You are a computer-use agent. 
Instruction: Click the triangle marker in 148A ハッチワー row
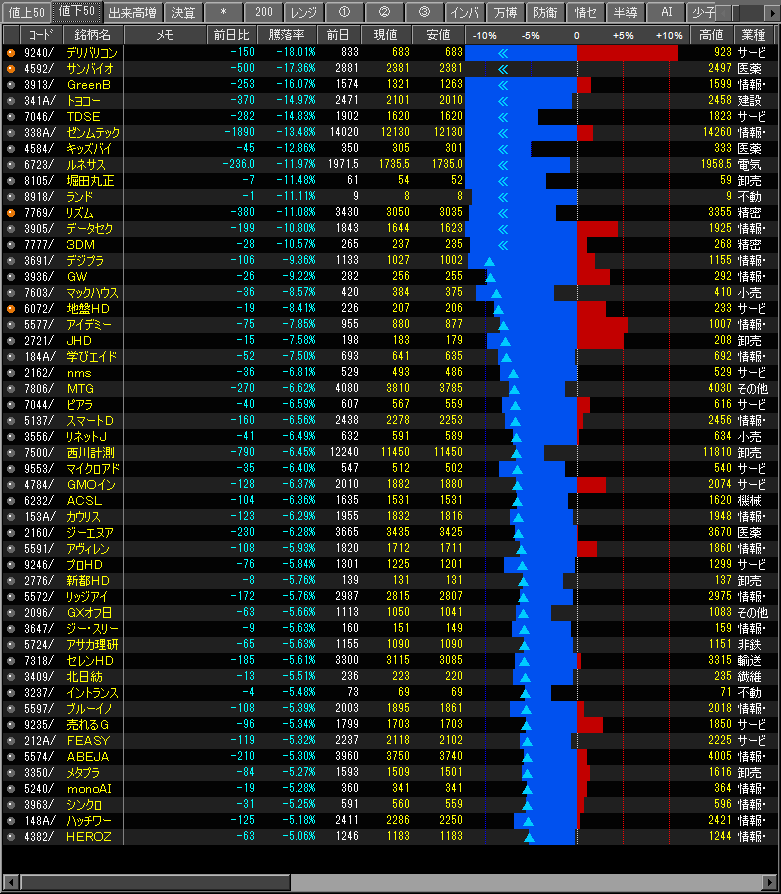(x=528, y=821)
